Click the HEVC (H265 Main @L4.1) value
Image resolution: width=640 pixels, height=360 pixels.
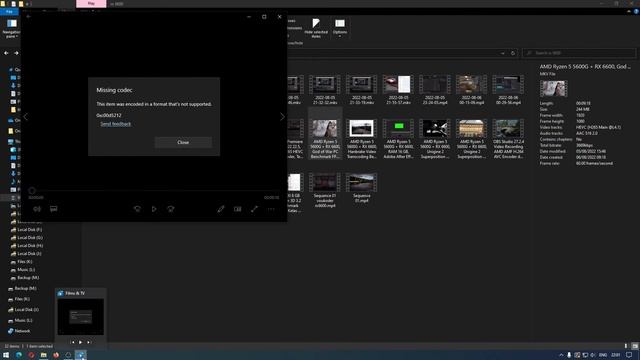pyautogui.click(x=598, y=127)
